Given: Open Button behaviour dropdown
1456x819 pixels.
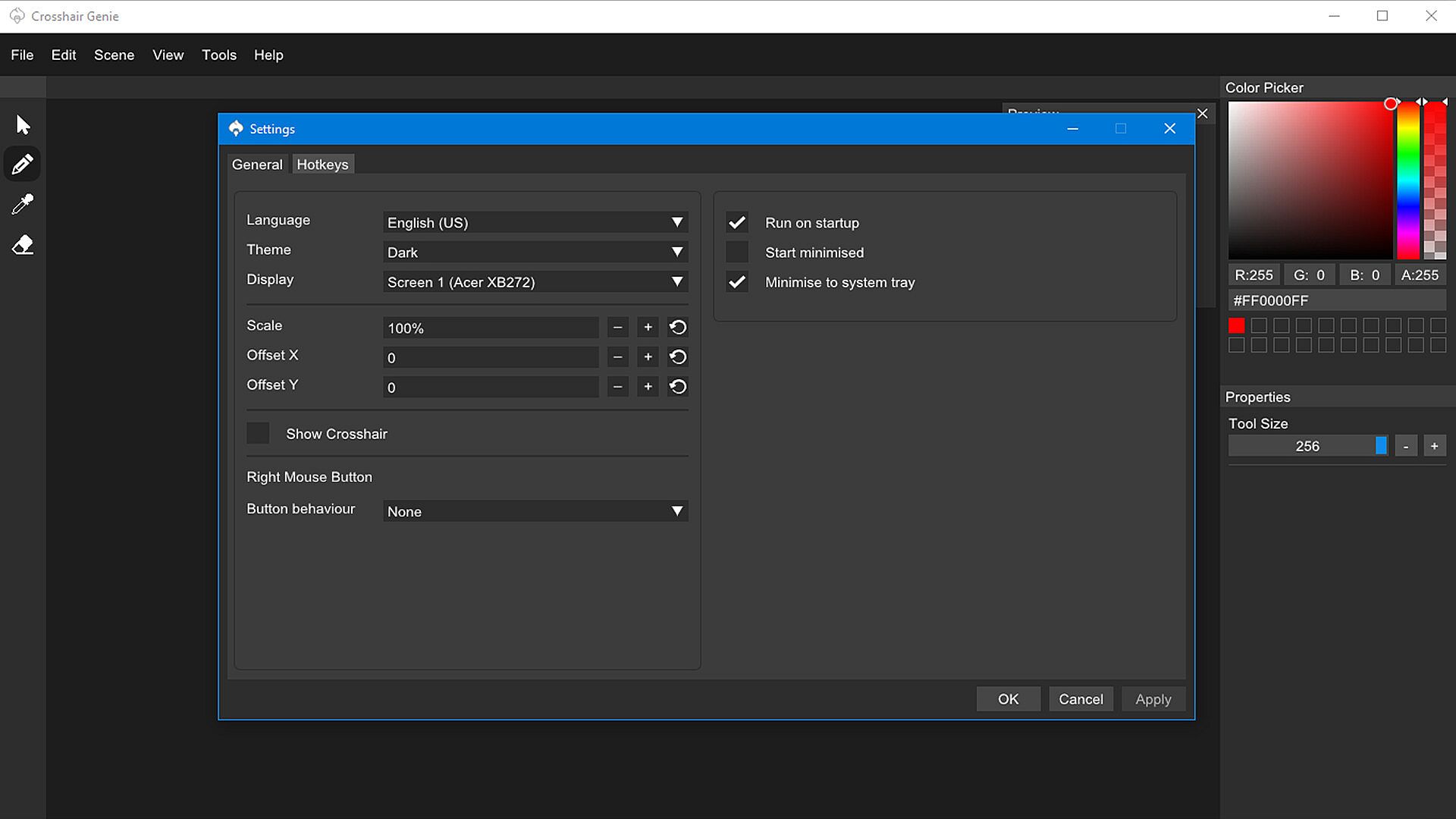Looking at the screenshot, I should pos(535,511).
